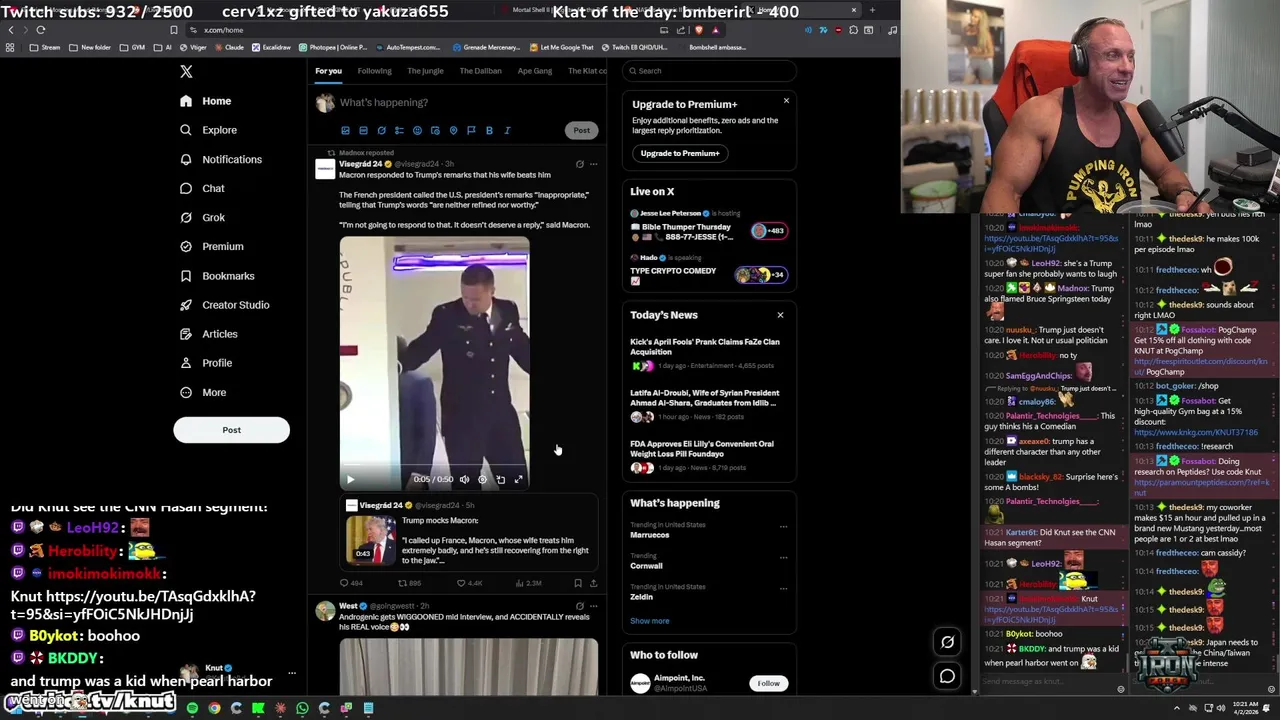The height and width of the screenshot is (720, 1280).
Task: Like the Visegrád 24 post (4.4K)
Action: (469, 583)
